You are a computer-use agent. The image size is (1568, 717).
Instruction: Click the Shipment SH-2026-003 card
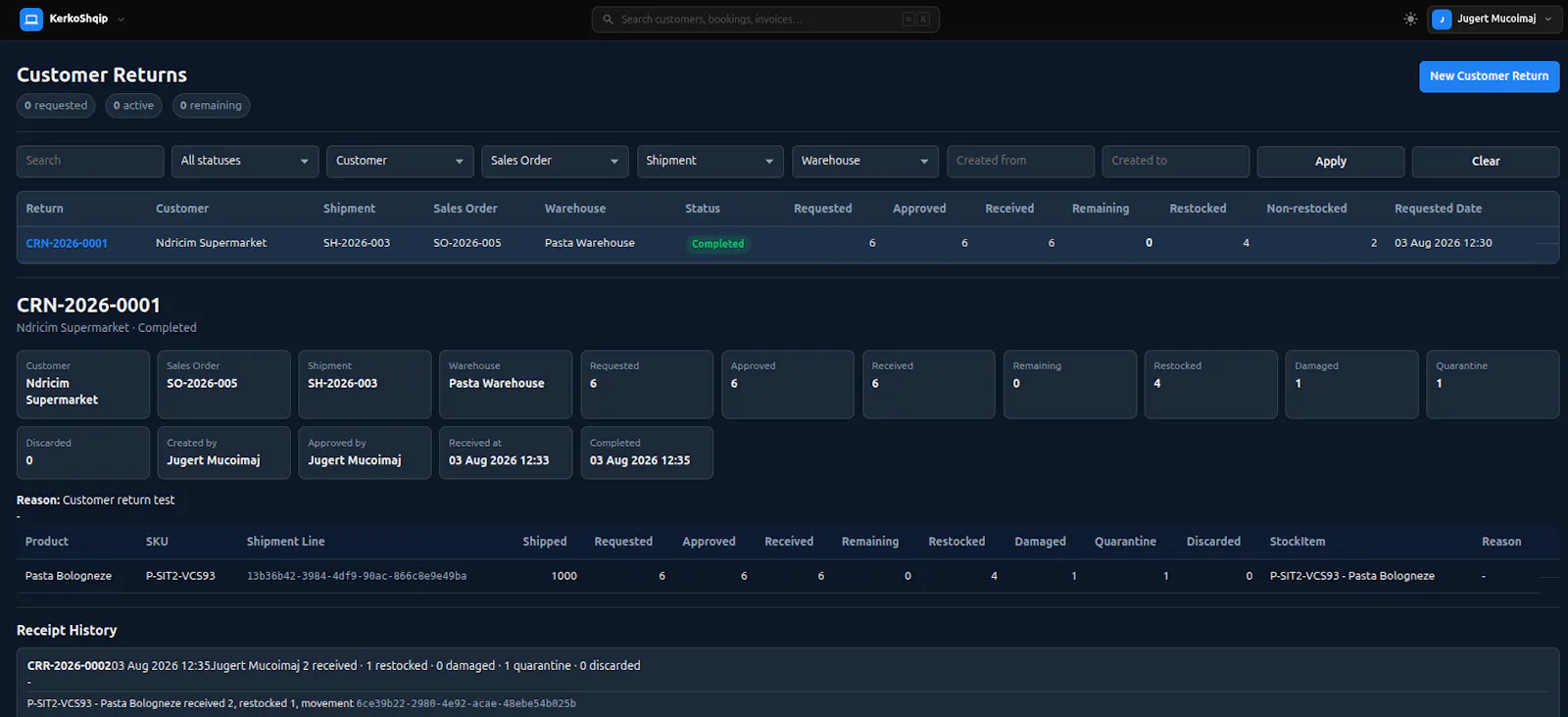(365, 384)
